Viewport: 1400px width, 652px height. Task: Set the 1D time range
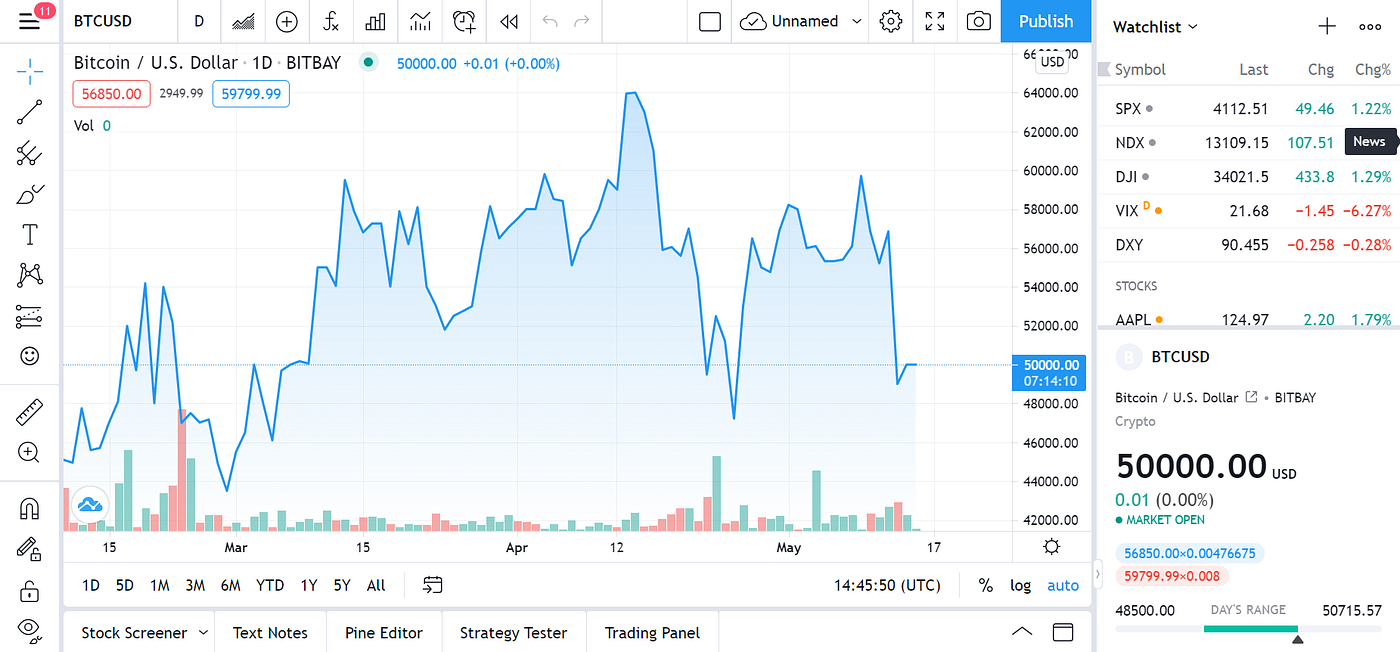point(91,585)
